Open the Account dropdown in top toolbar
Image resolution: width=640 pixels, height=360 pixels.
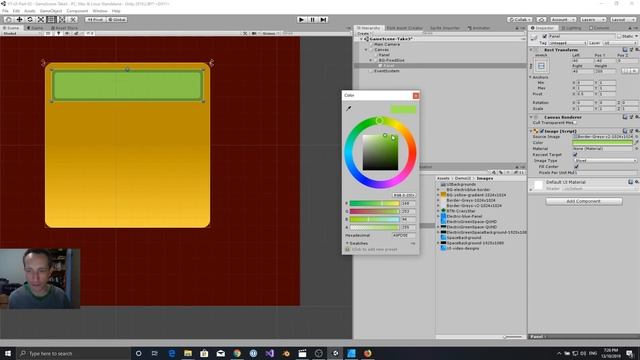[563, 20]
